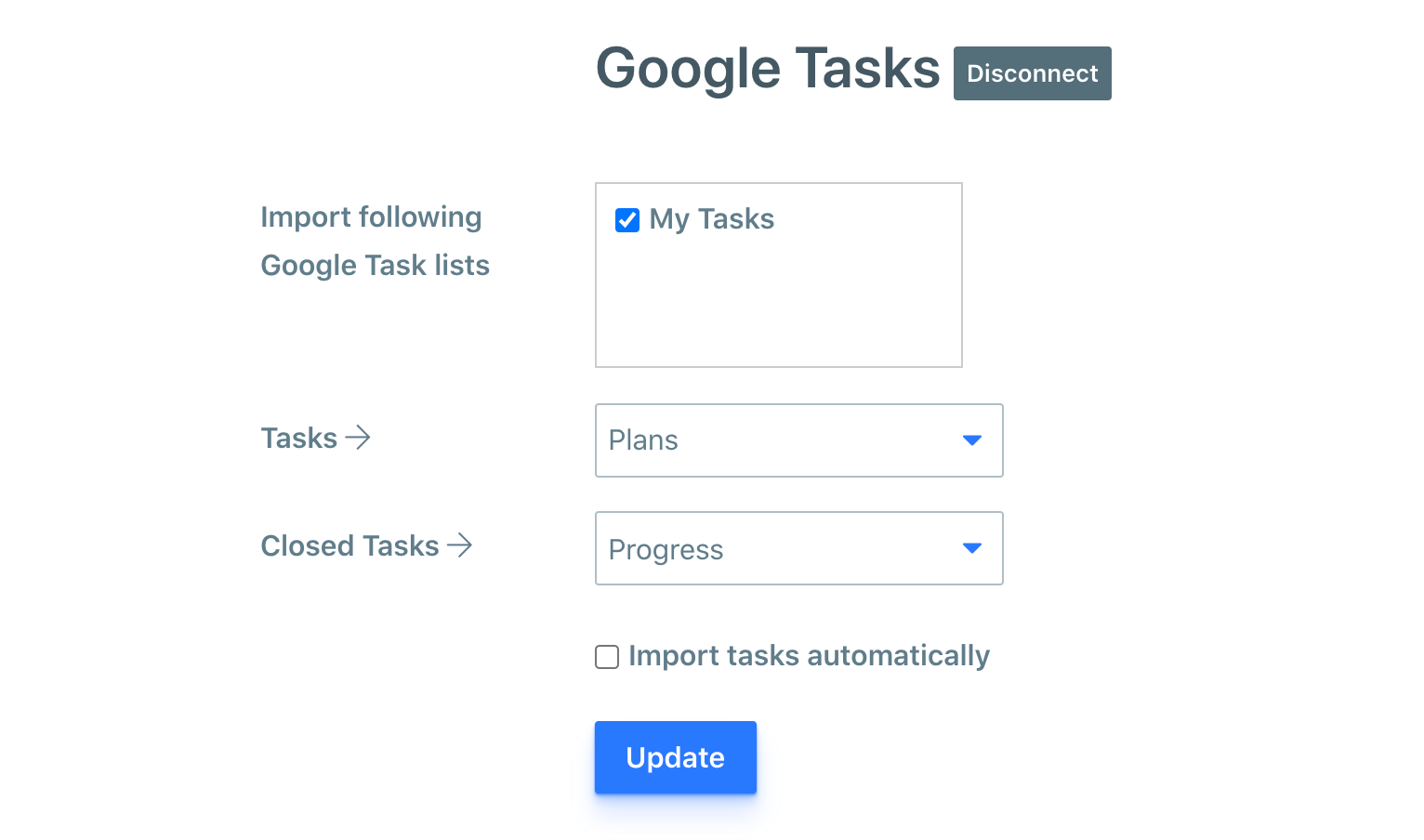Screen dimensions: 1424x840
Task: Click the checkmark icon beside My Tasks
Action: pos(626,220)
